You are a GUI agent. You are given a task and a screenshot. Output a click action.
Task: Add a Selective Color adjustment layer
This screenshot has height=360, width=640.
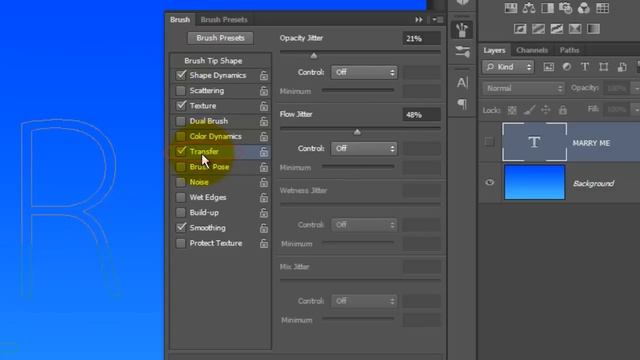coord(575,29)
